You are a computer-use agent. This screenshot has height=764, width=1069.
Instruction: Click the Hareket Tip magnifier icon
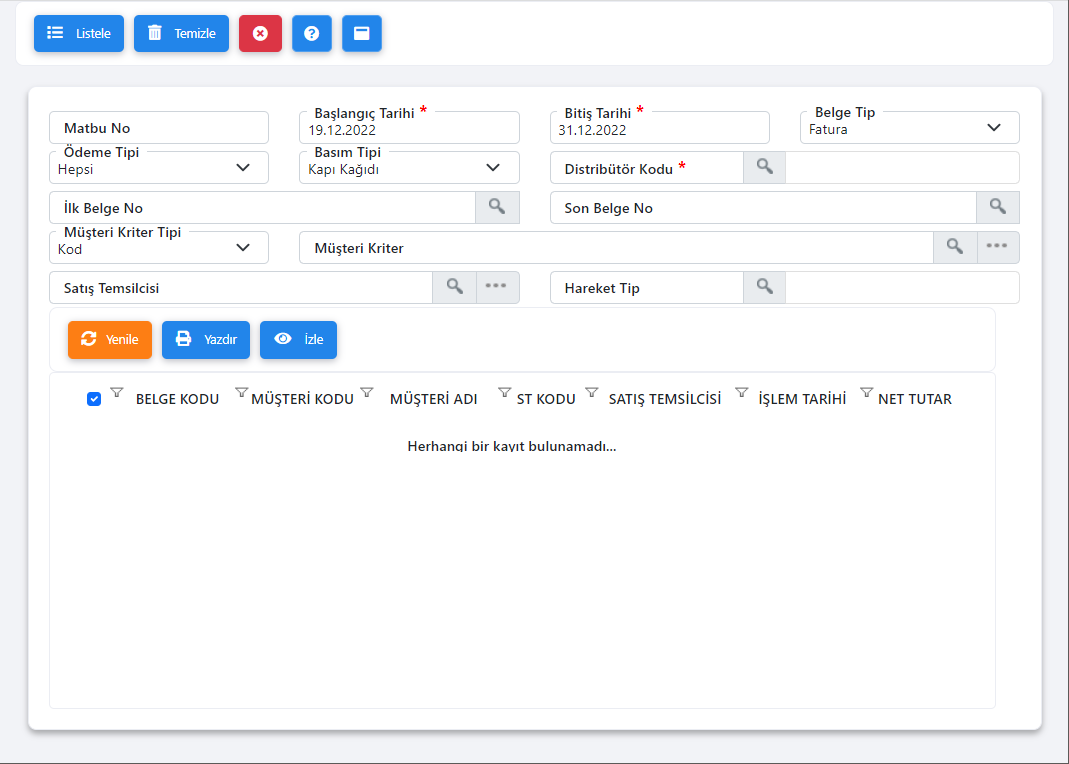coord(765,287)
